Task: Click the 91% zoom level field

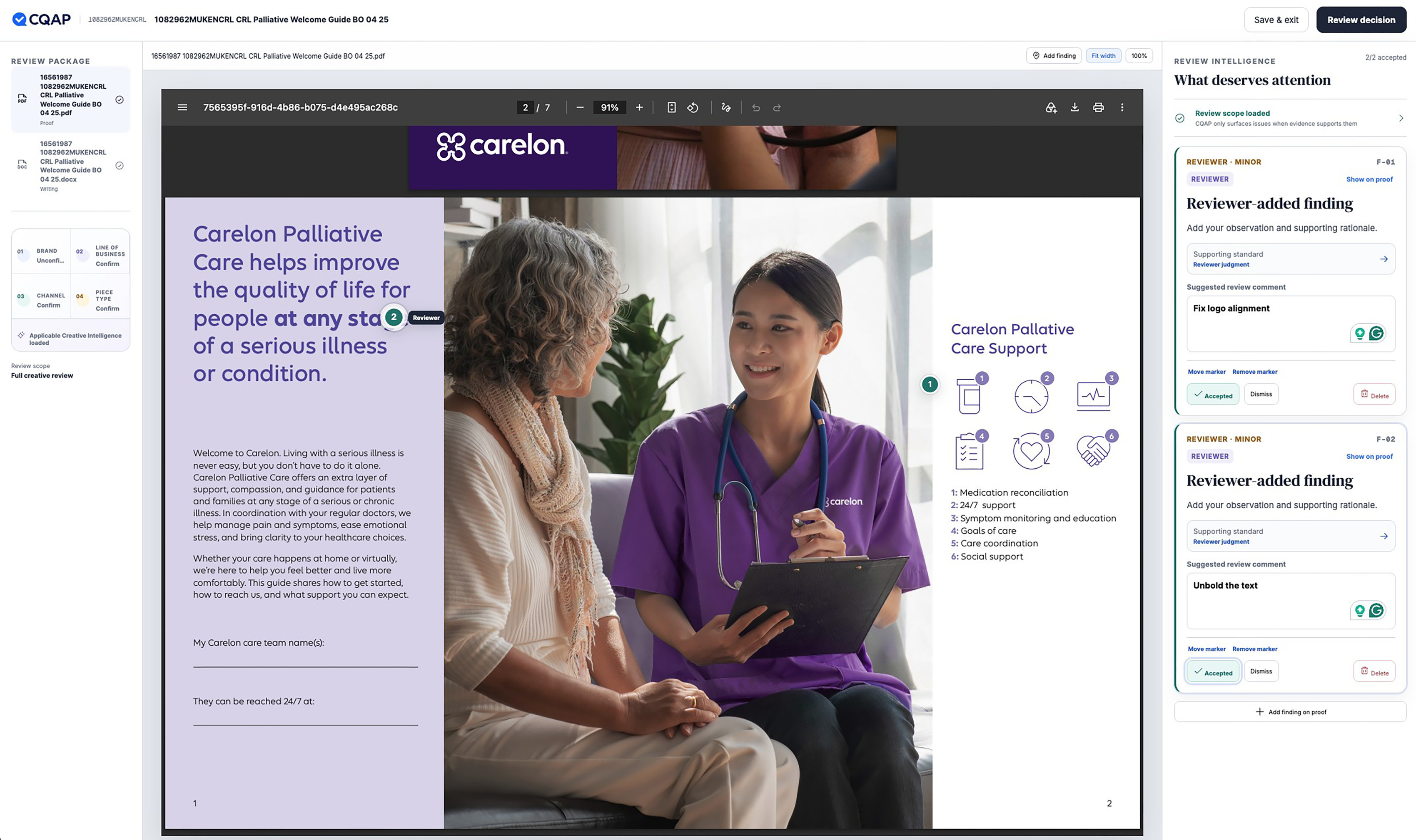Action: (609, 107)
